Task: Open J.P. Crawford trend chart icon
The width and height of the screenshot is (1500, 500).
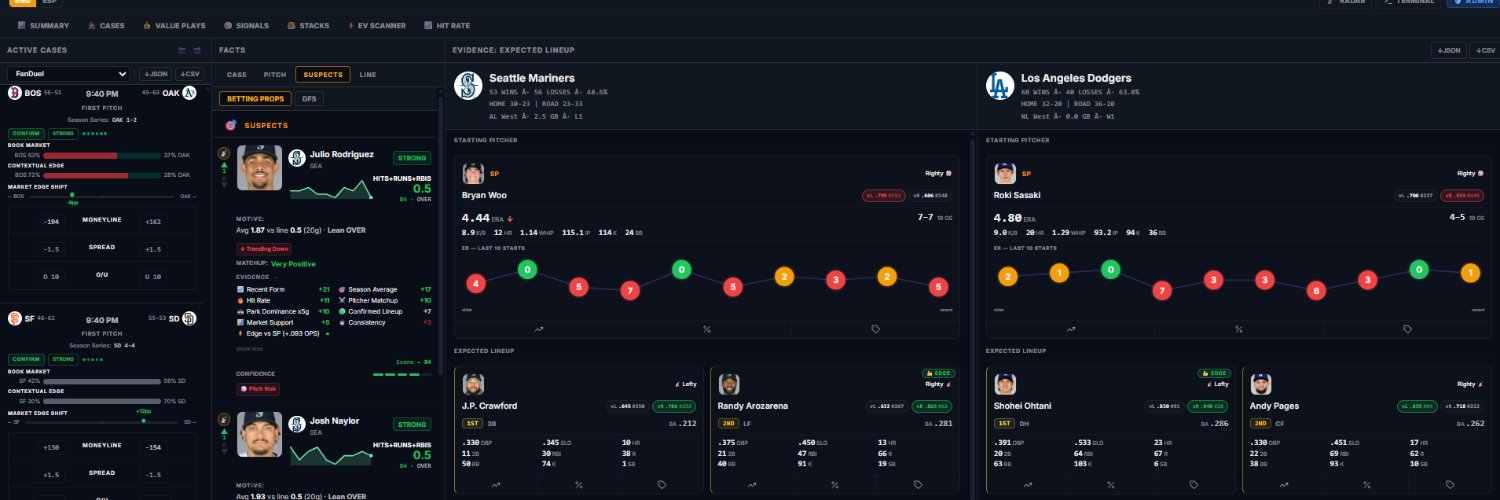Action: pos(496,484)
